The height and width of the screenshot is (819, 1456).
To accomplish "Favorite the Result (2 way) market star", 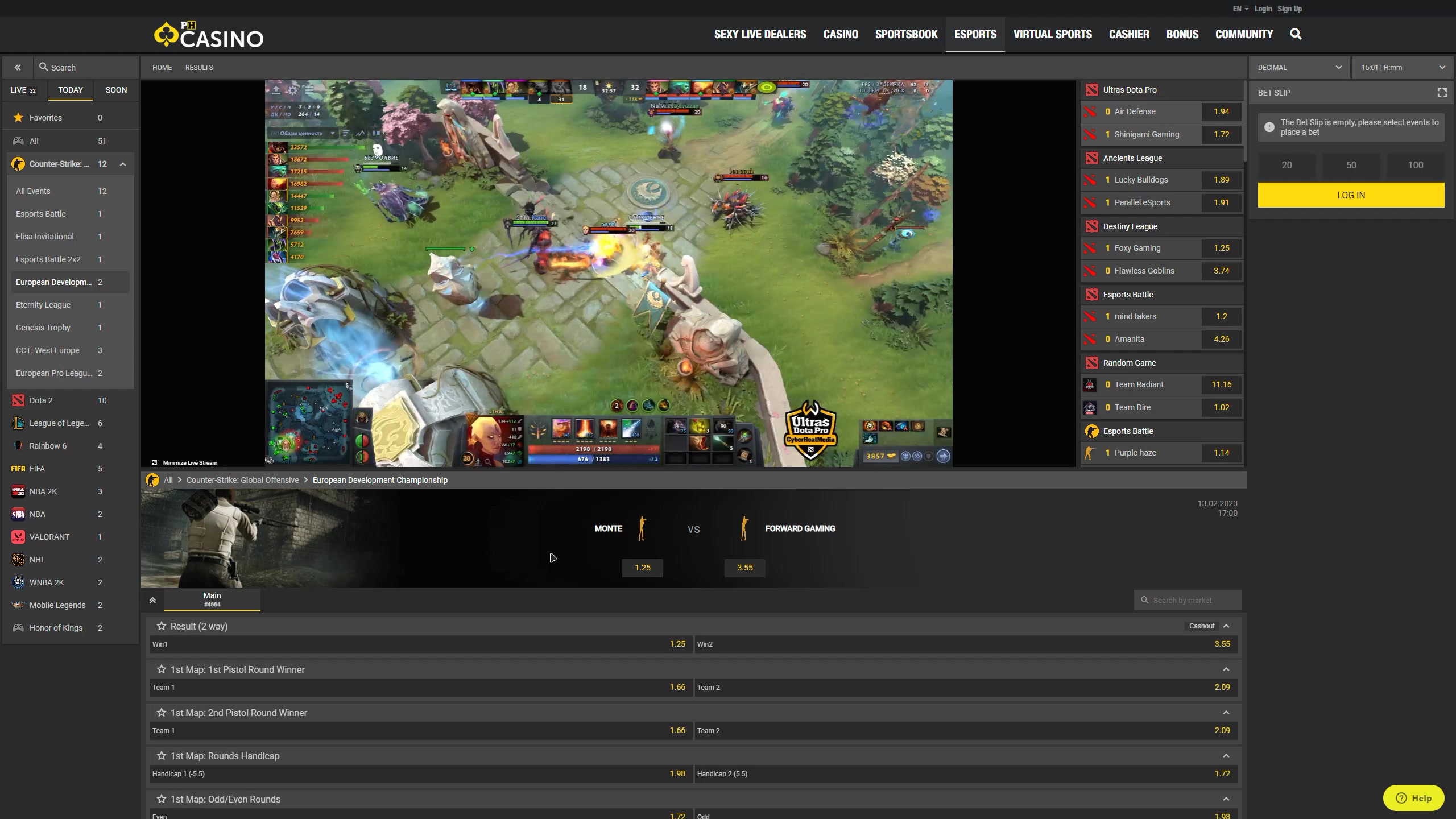I will (162, 626).
